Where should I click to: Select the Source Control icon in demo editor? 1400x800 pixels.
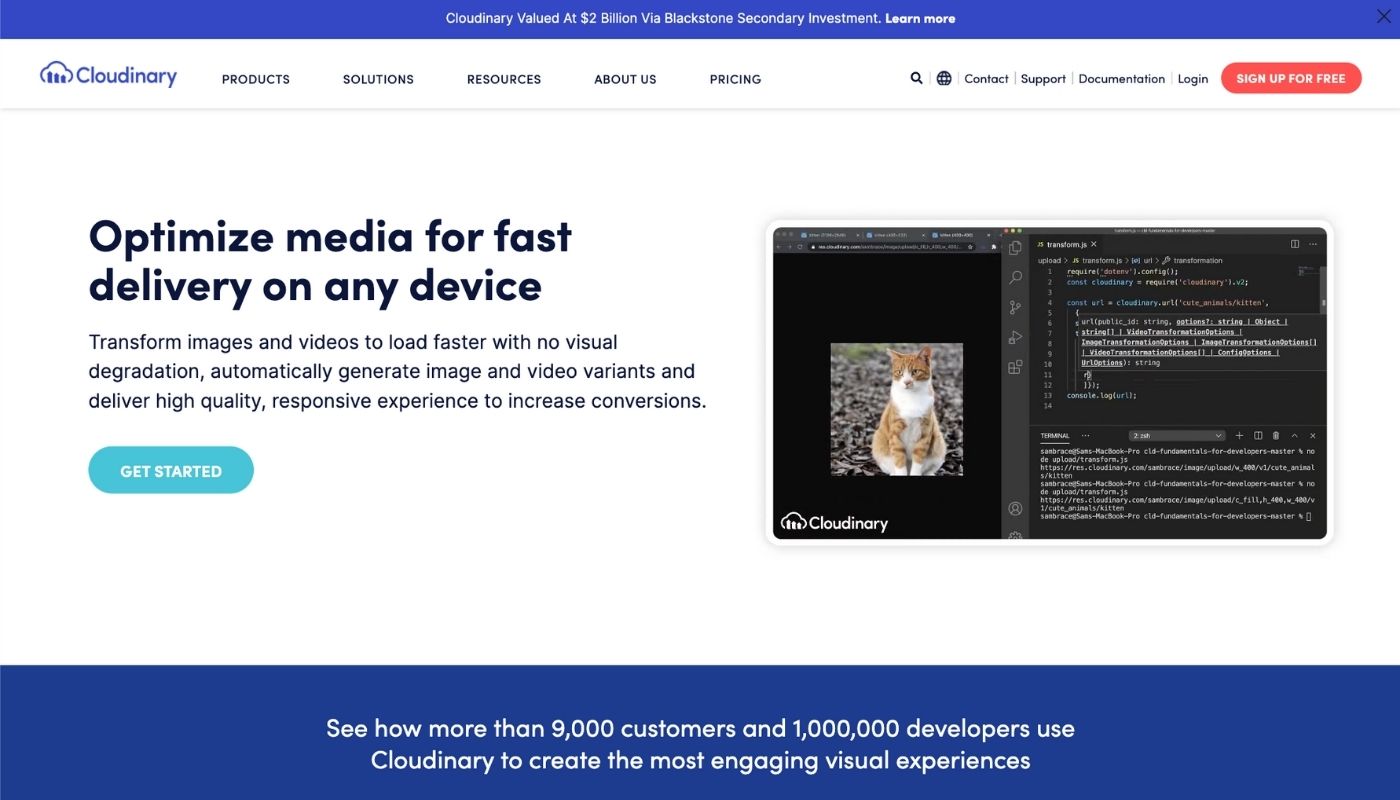click(1015, 308)
